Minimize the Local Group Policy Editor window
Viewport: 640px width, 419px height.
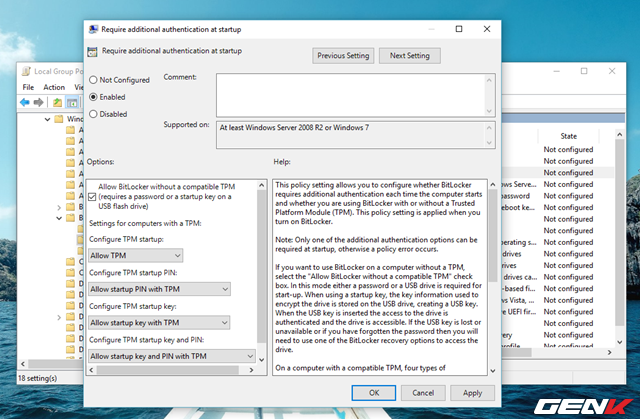pos(556,71)
